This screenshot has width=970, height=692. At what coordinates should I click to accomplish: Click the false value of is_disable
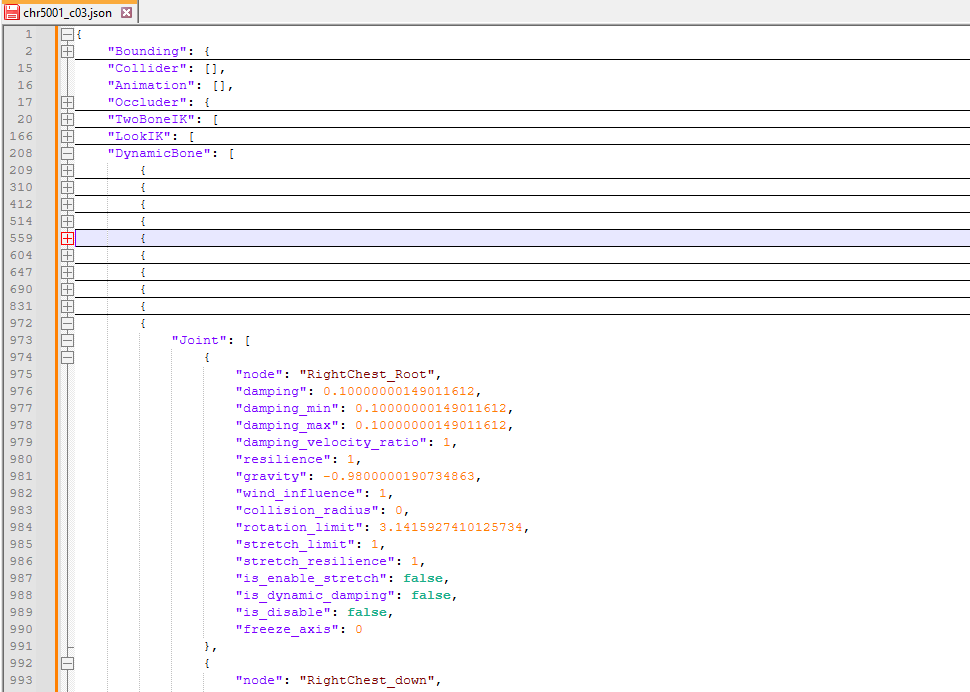pyautogui.click(x=367, y=612)
